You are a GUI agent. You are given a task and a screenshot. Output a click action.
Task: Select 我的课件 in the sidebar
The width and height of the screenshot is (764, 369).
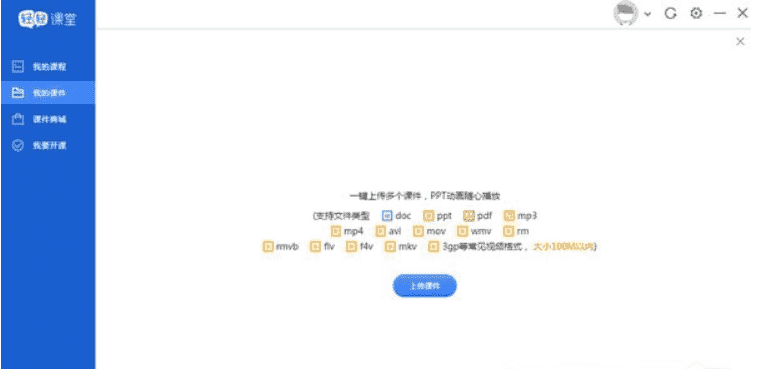click(48, 93)
